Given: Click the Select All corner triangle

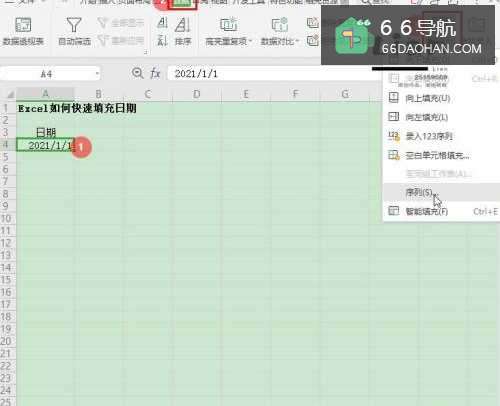Looking at the screenshot, I should 10,95.
